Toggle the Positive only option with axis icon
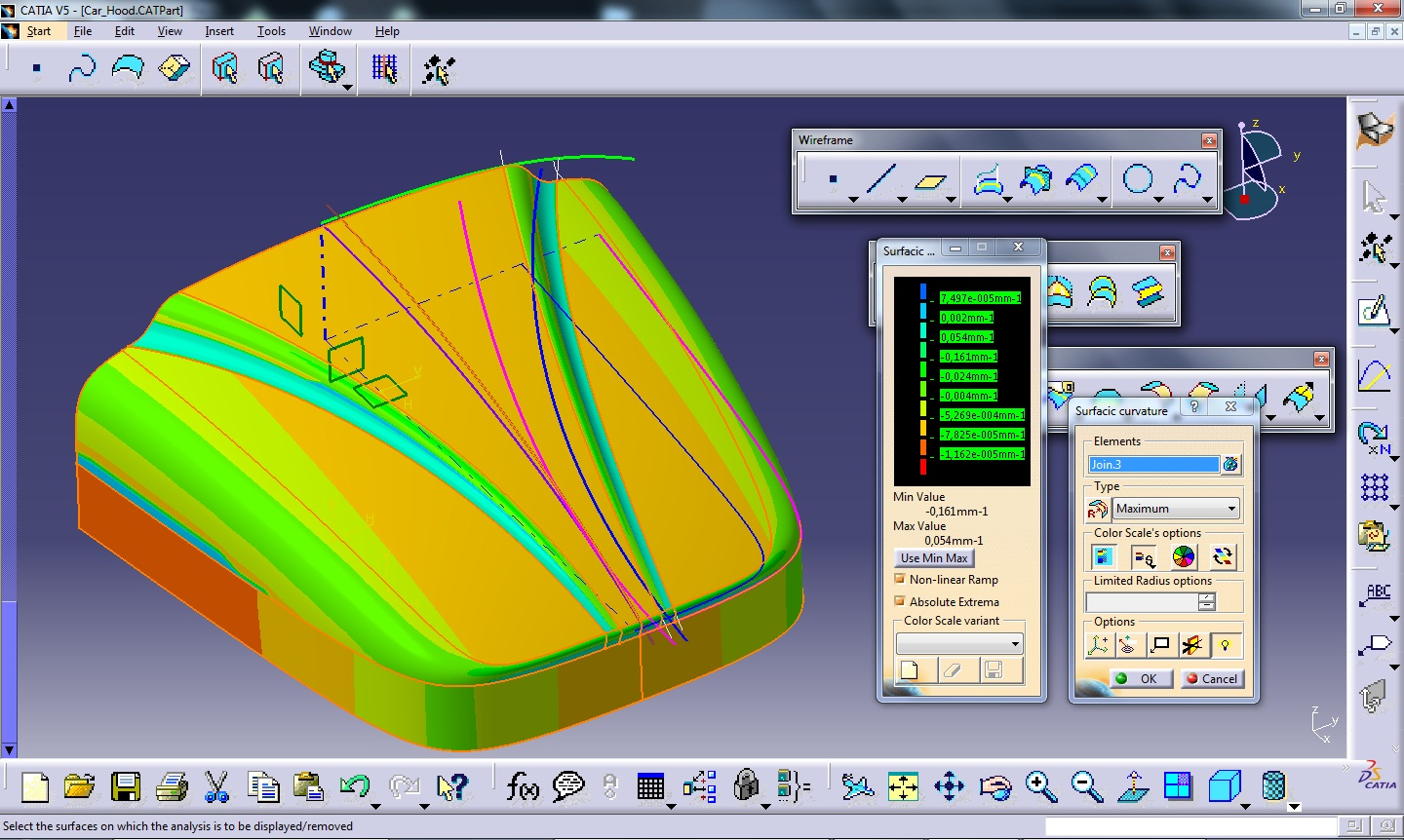This screenshot has width=1404, height=840. 1099,645
